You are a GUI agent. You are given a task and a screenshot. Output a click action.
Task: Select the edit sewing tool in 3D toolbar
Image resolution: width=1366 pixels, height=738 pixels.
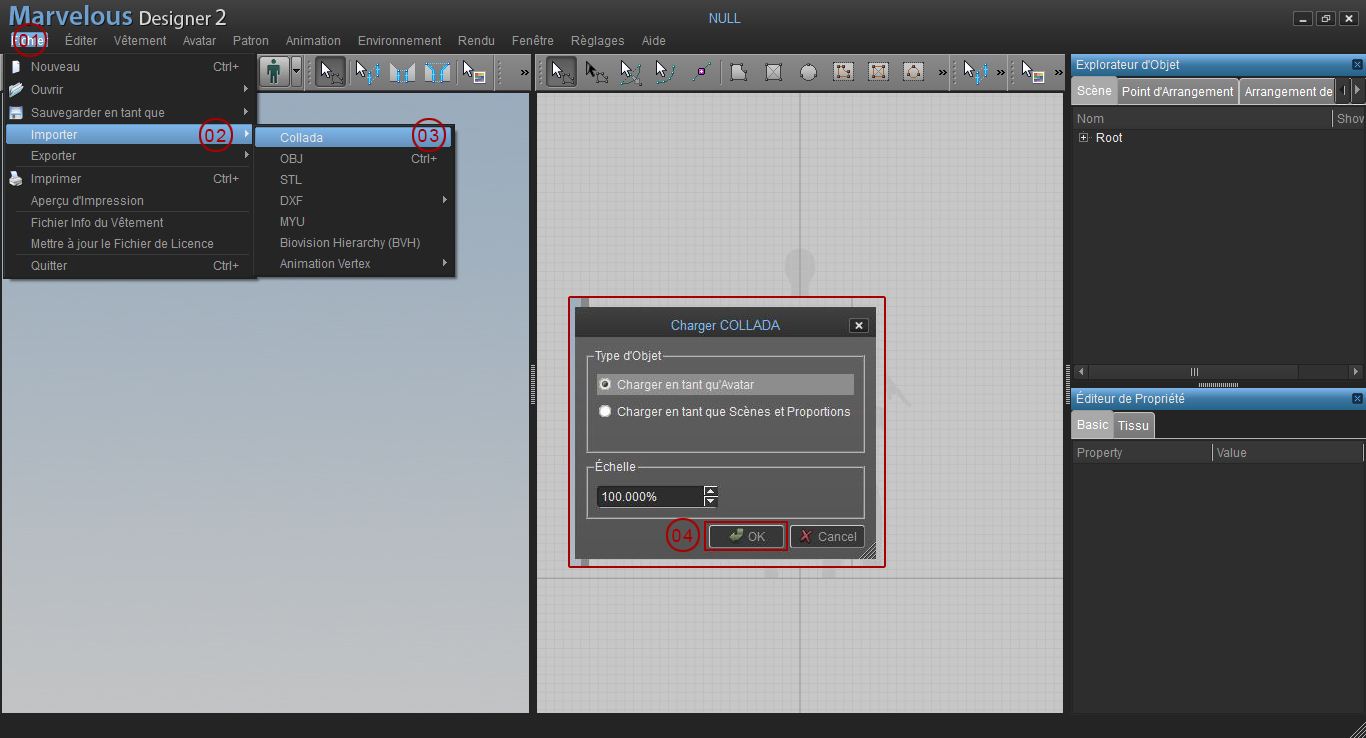[x=367, y=72]
